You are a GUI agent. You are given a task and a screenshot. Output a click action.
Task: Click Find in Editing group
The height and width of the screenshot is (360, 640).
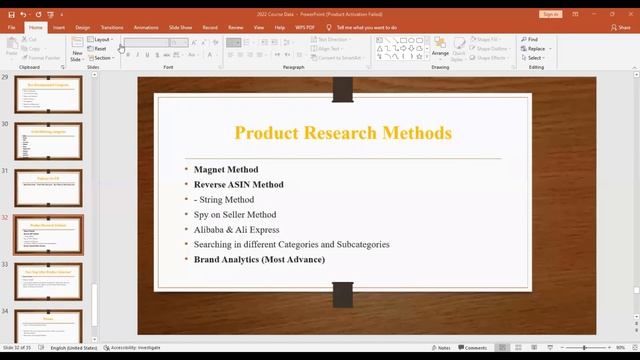point(529,40)
